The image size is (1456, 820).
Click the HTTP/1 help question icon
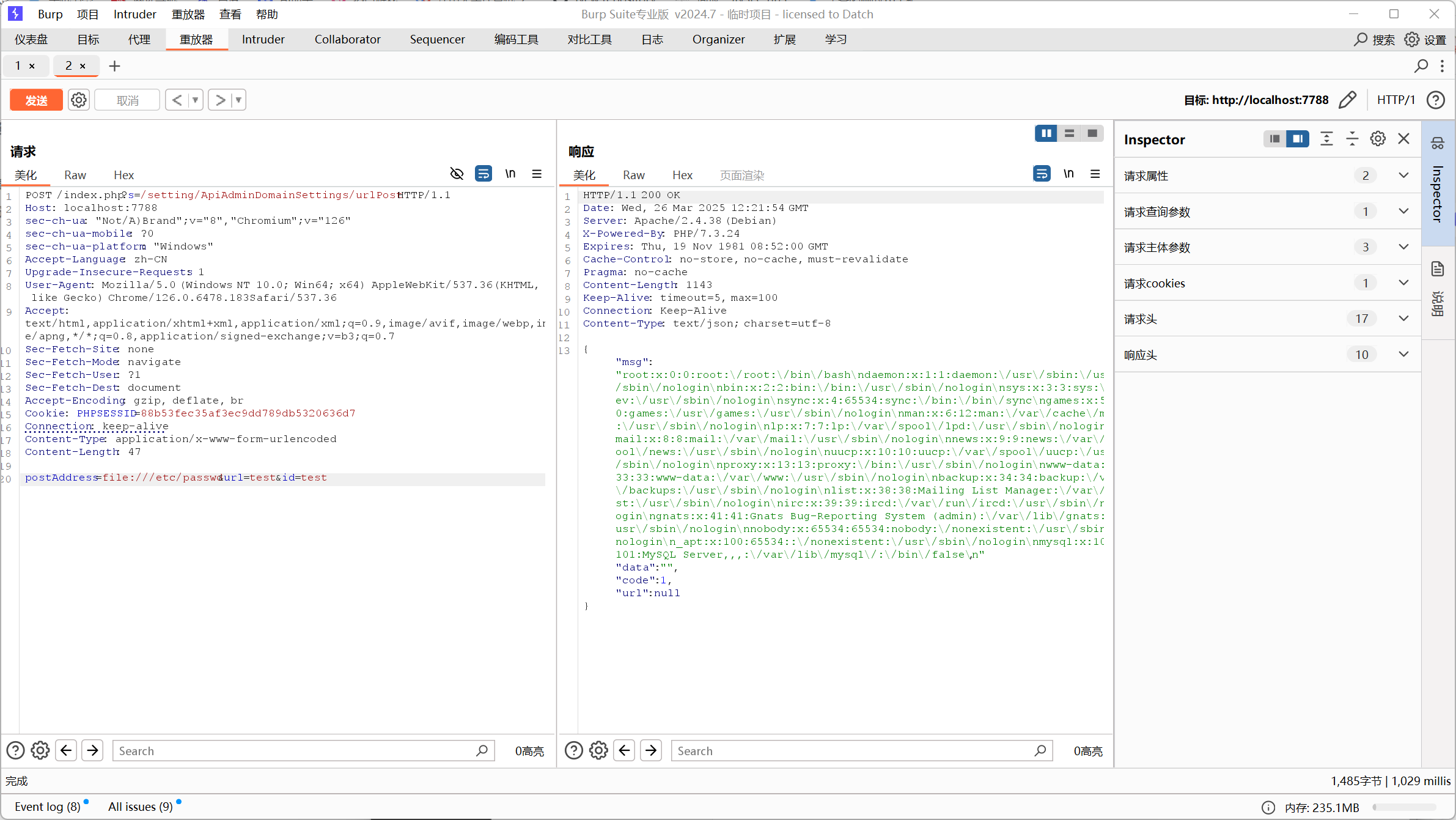pyautogui.click(x=1435, y=100)
